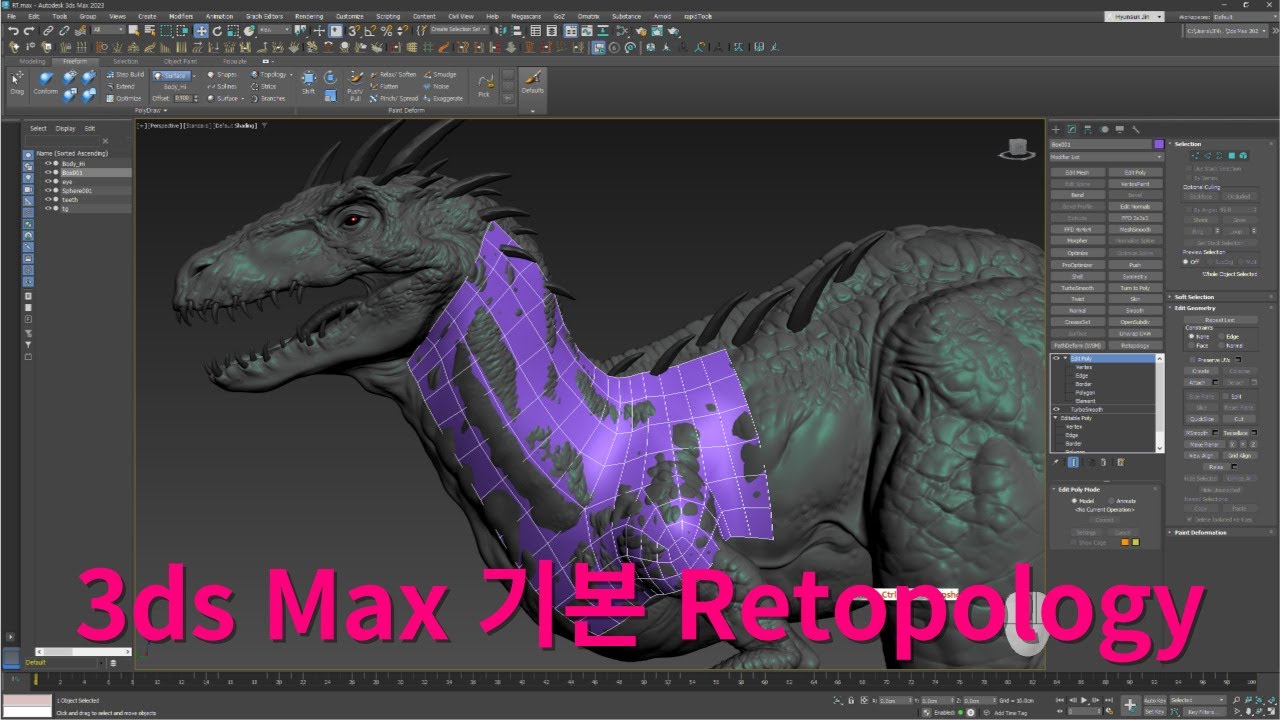The height and width of the screenshot is (720, 1280).
Task: Expand the PolyDraw panel dropdown
Action: coord(150,110)
